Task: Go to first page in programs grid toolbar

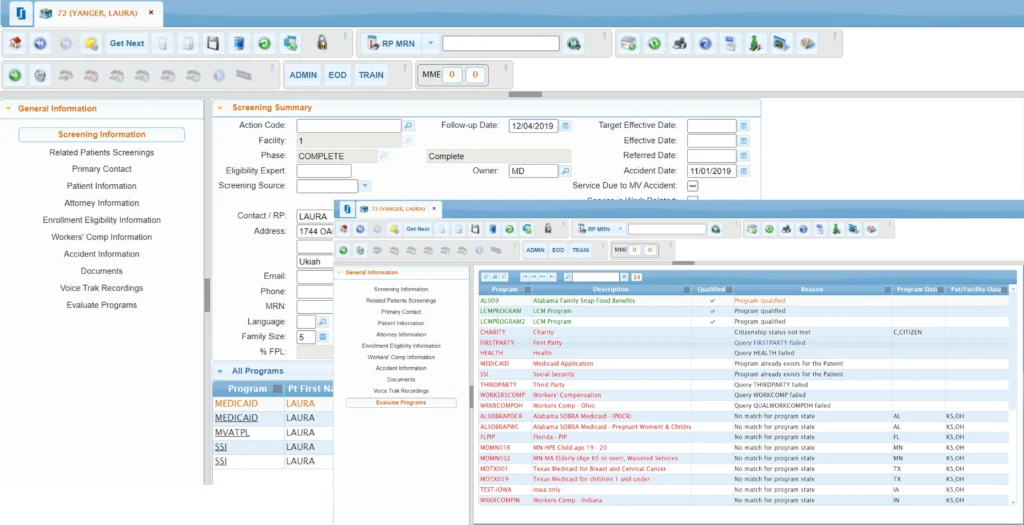Action: (524, 277)
